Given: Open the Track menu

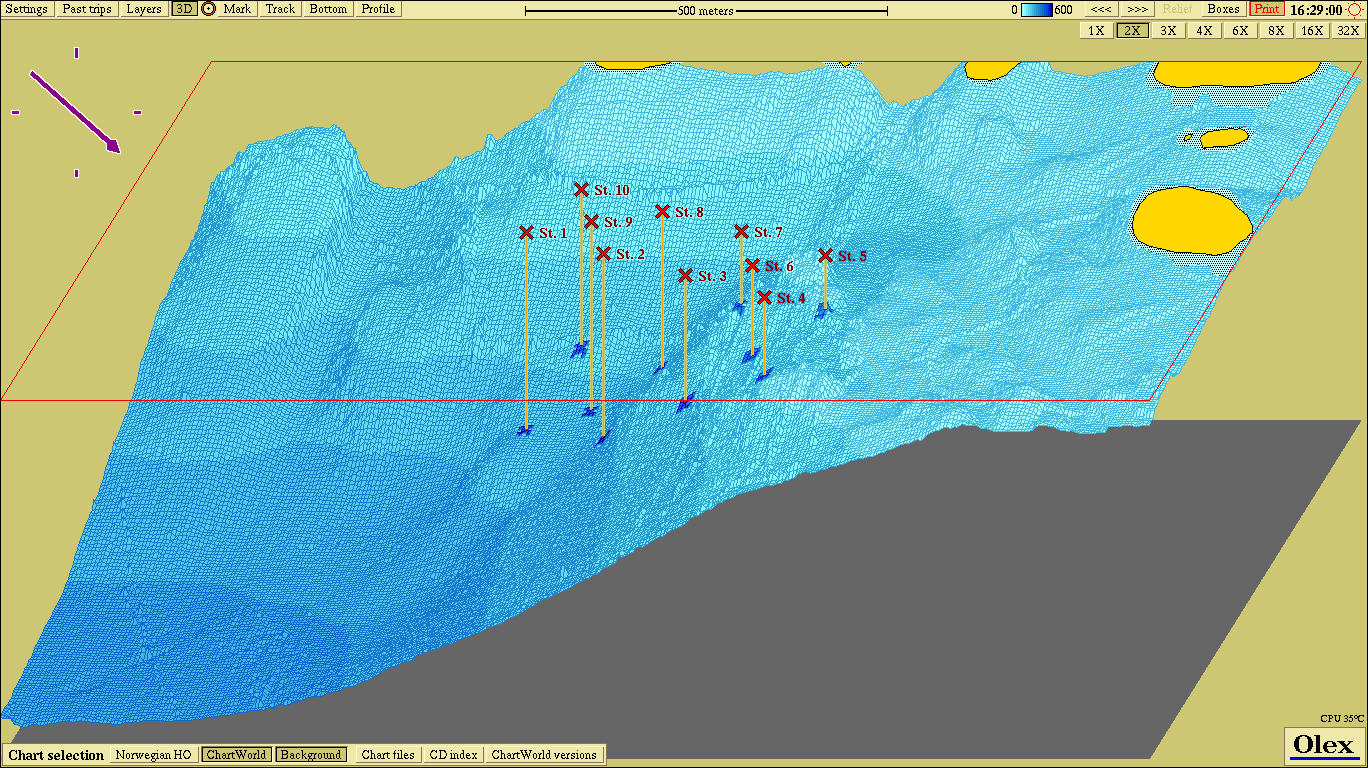Looking at the screenshot, I should coord(281,9).
